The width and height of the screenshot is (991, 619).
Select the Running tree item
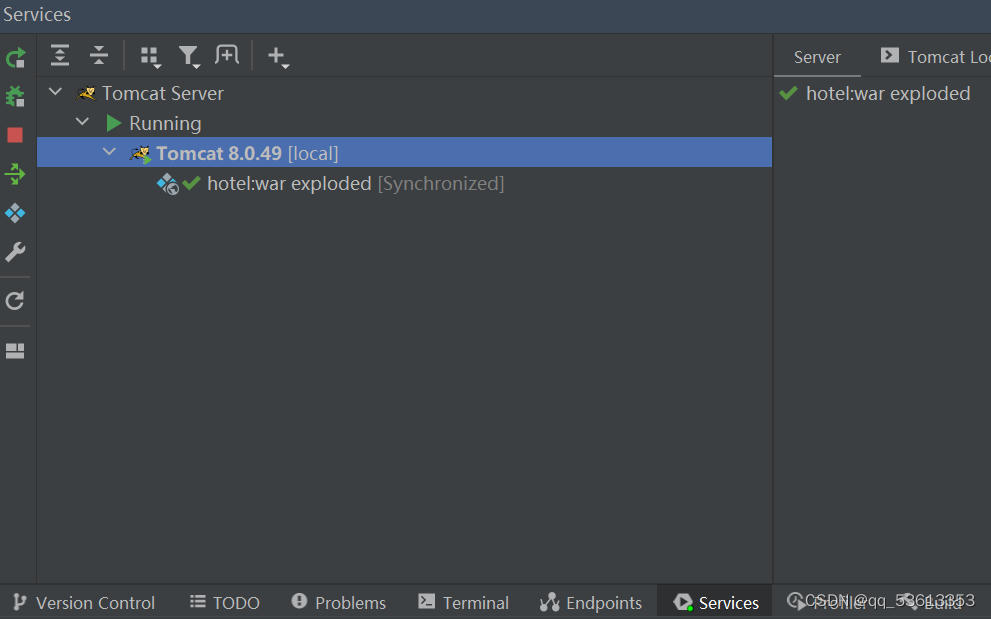coord(165,123)
